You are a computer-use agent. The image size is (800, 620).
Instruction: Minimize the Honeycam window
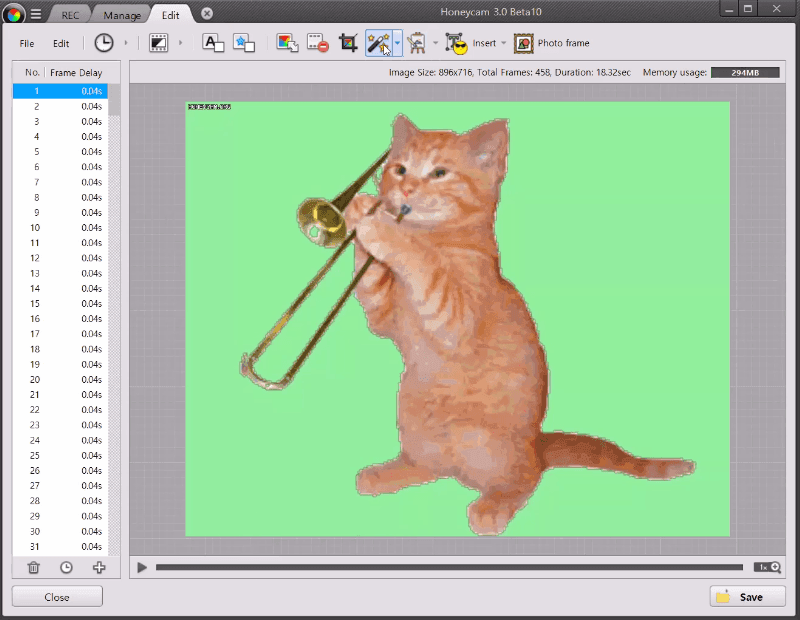click(x=730, y=9)
